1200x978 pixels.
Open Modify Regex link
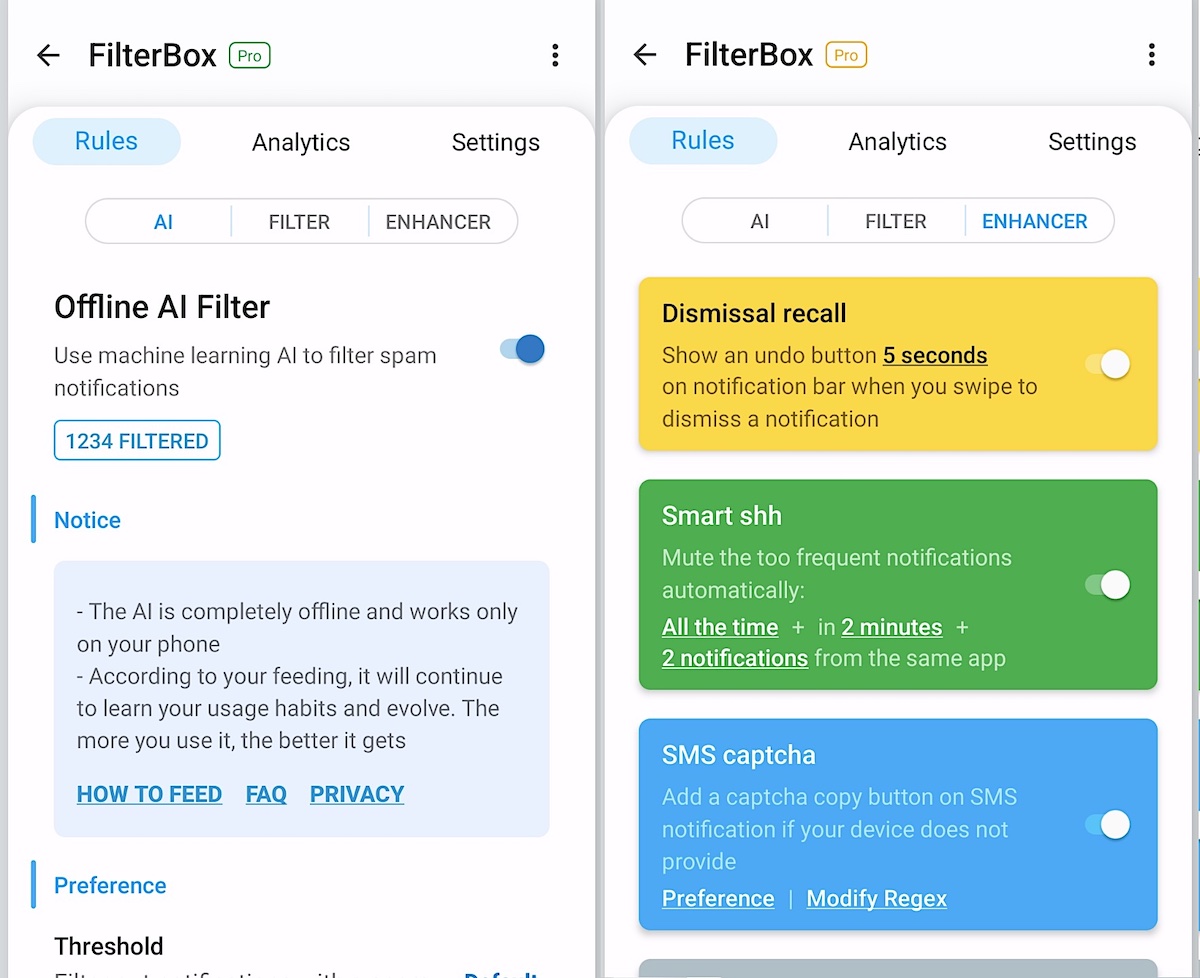(x=877, y=898)
